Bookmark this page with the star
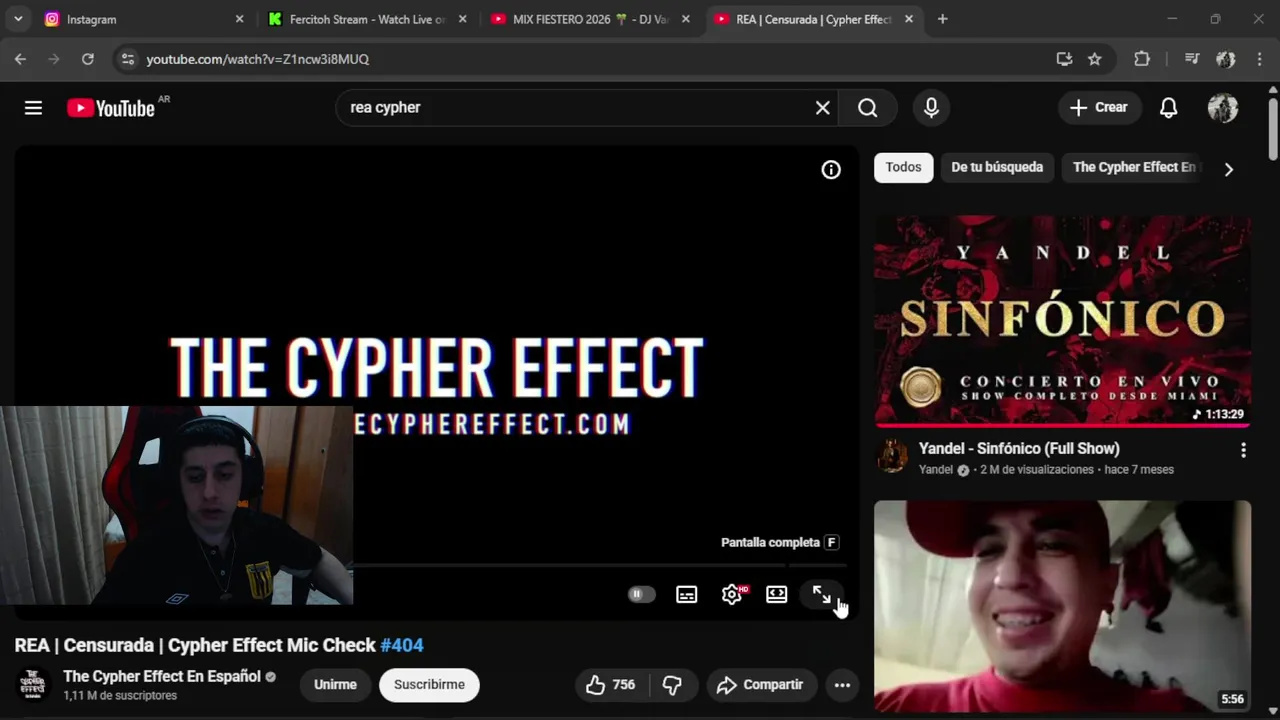Viewport: 1280px width, 720px height. pyautogui.click(x=1094, y=59)
